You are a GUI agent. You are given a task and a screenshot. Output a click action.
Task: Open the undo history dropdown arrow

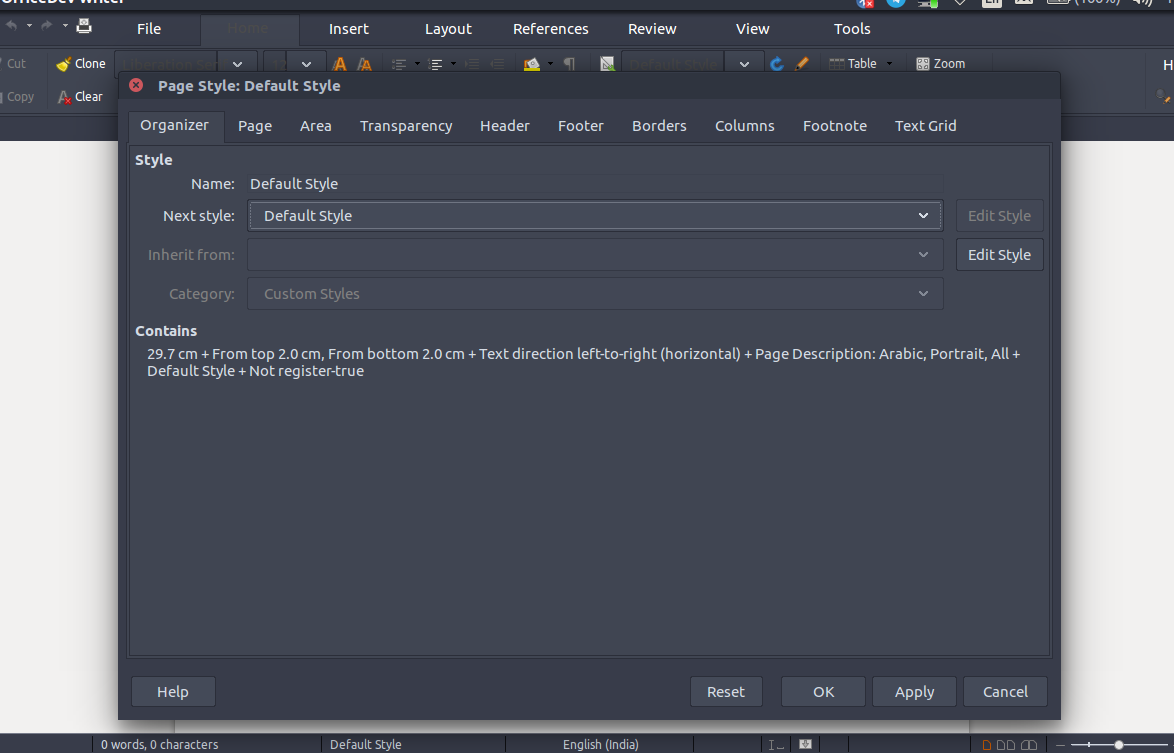pyautogui.click(x=29, y=25)
